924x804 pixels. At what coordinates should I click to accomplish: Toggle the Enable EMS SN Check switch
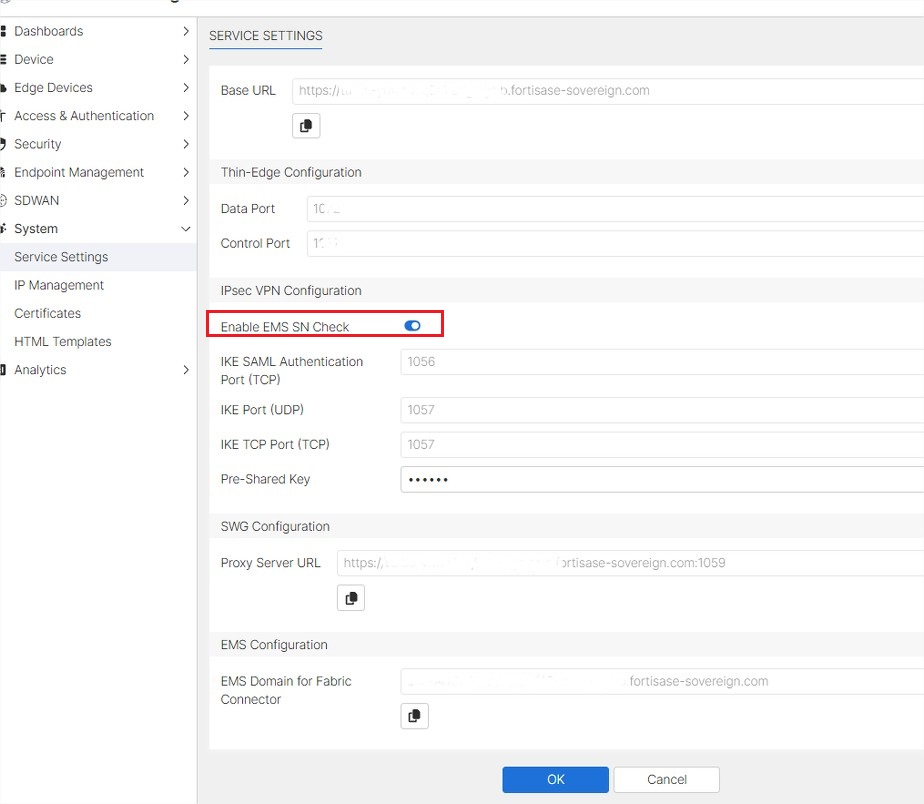[x=412, y=326]
